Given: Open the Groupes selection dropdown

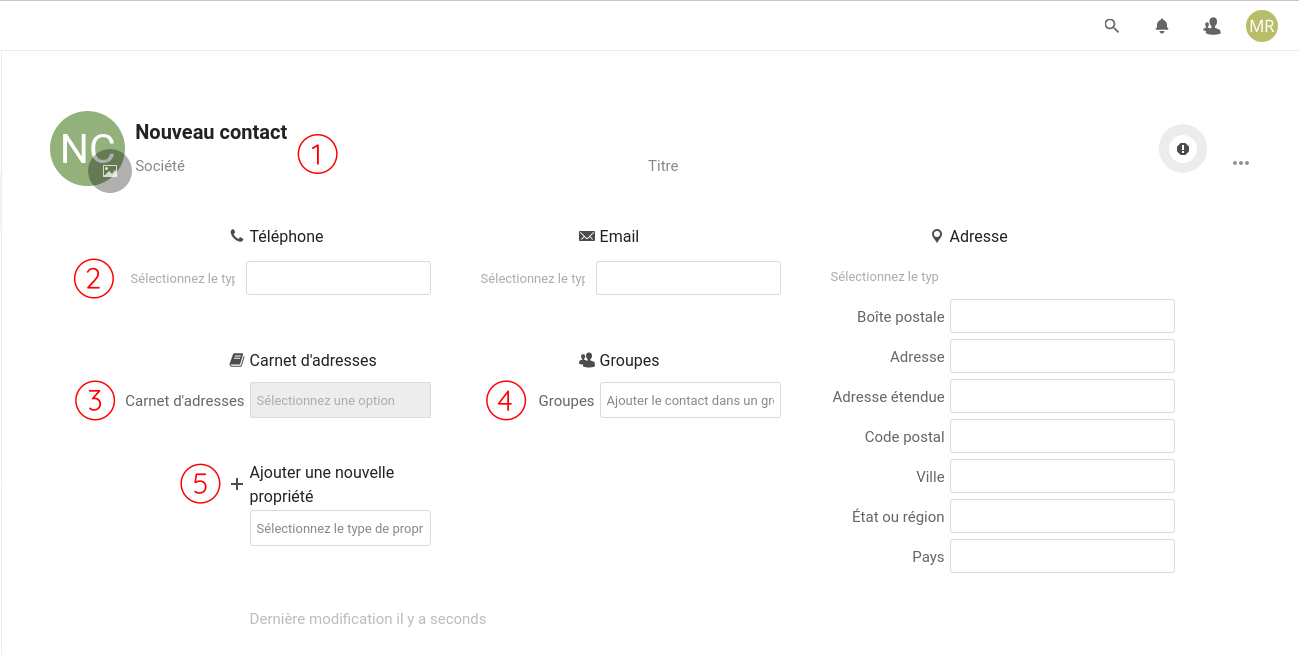Looking at the screenshot, I should click(x=690, y=400).
